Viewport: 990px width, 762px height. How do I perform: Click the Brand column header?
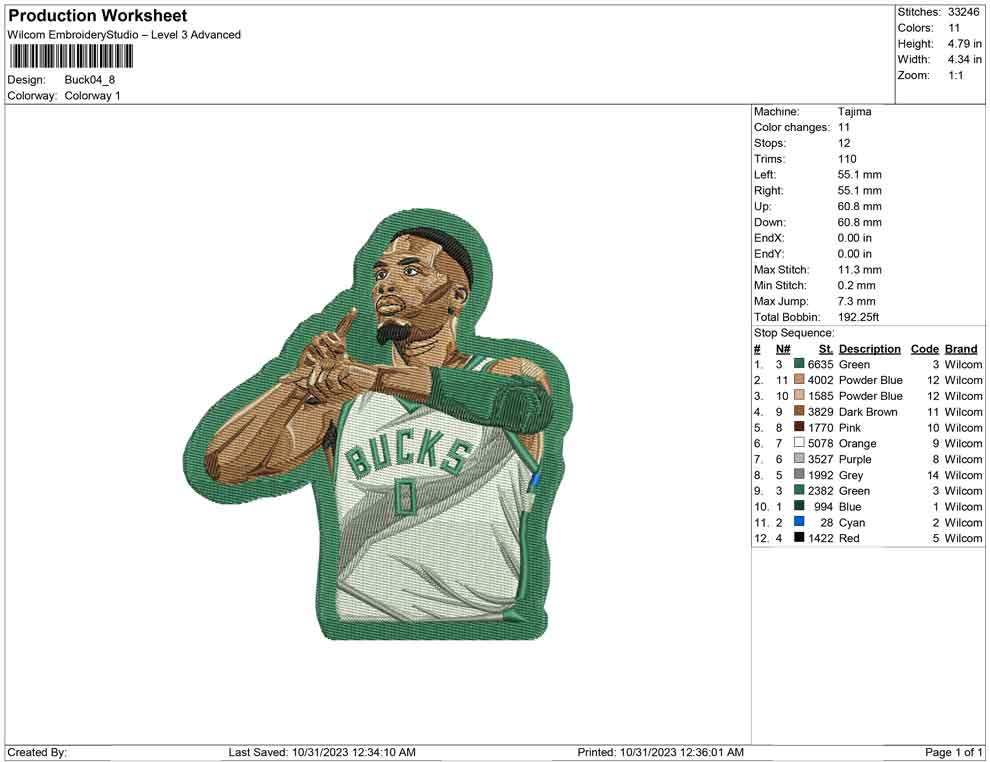pos(961,349)
